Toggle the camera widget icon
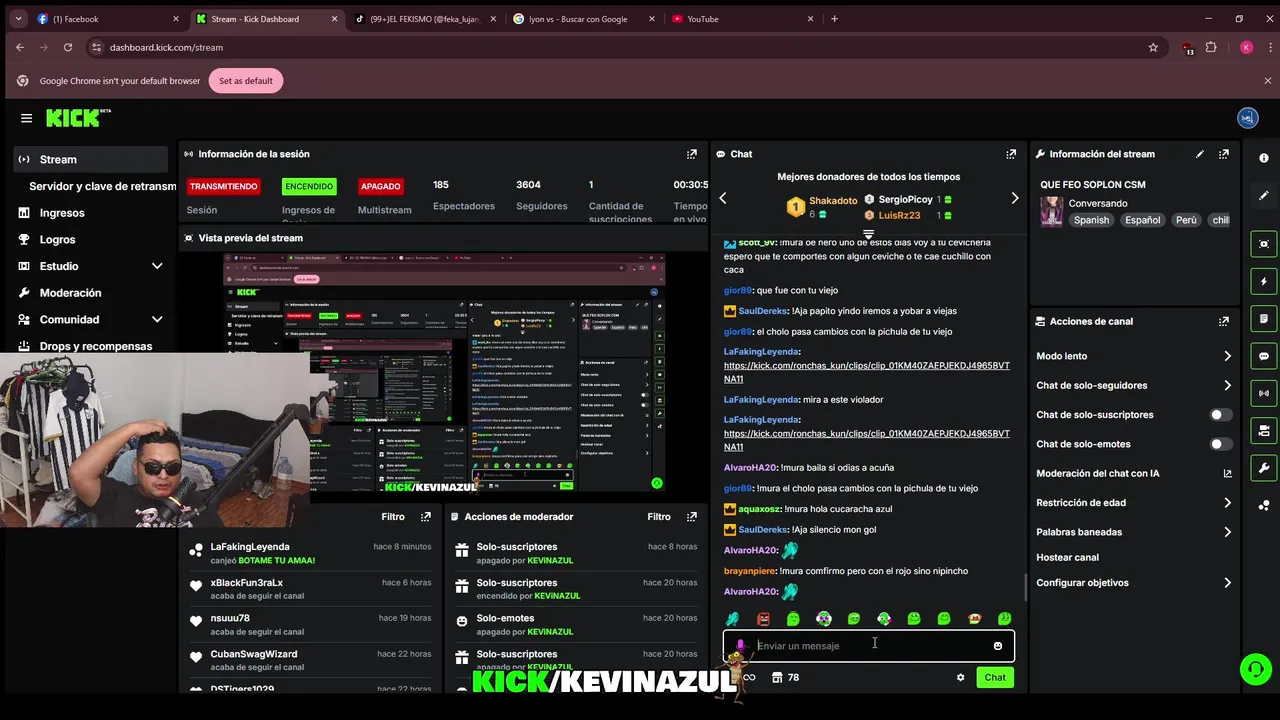Screen dimensions: 1280x720 coord(1264,431)
